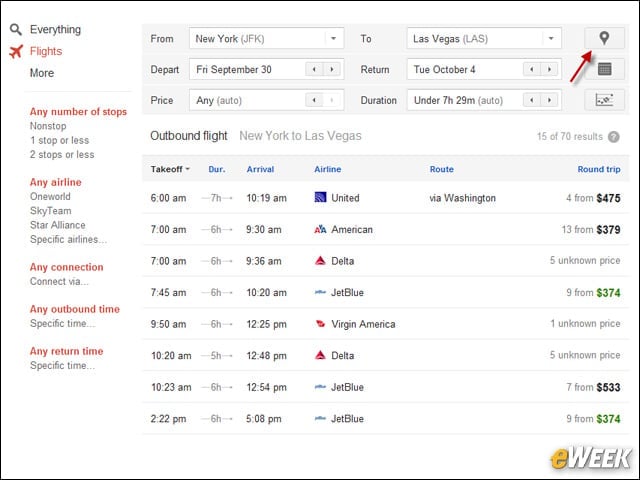The height and width of the screenshot is (480, 640).
Task: Select the 7:45 am JetBlue price $374
Action: [608, 293]
